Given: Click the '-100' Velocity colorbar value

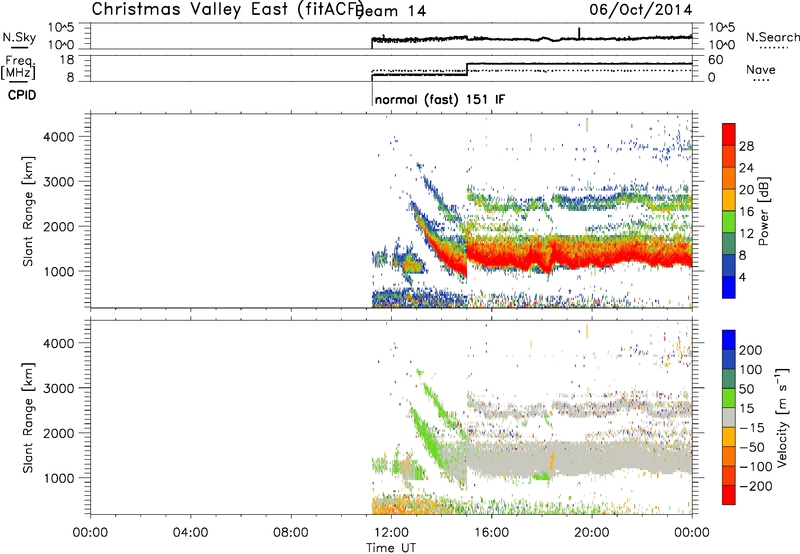Looking at the screenshot, I should point(756,467).
